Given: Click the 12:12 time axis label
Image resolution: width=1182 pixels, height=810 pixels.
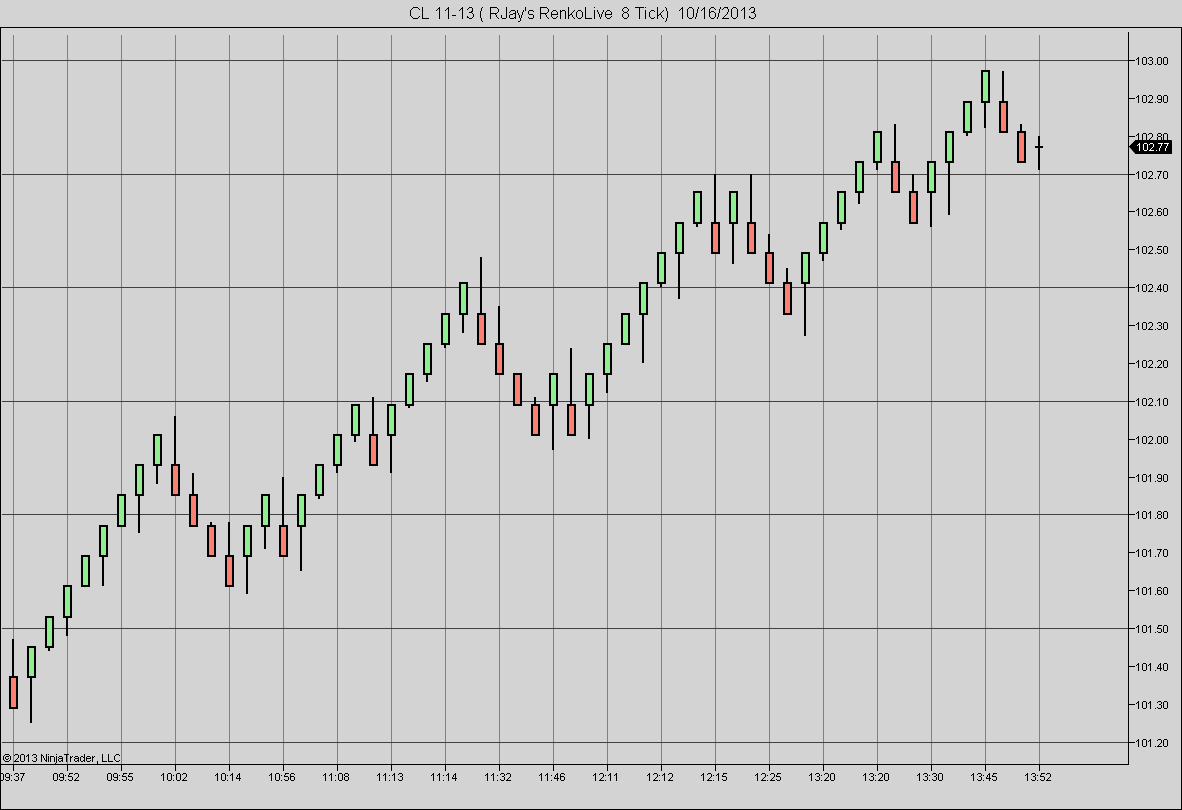Looking at the screenshot, I should (x=660, y=777).
